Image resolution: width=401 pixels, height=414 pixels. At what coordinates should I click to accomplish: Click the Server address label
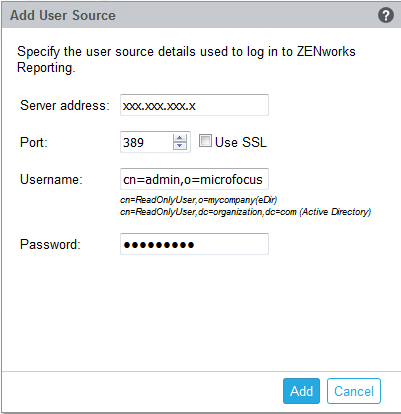65,105
